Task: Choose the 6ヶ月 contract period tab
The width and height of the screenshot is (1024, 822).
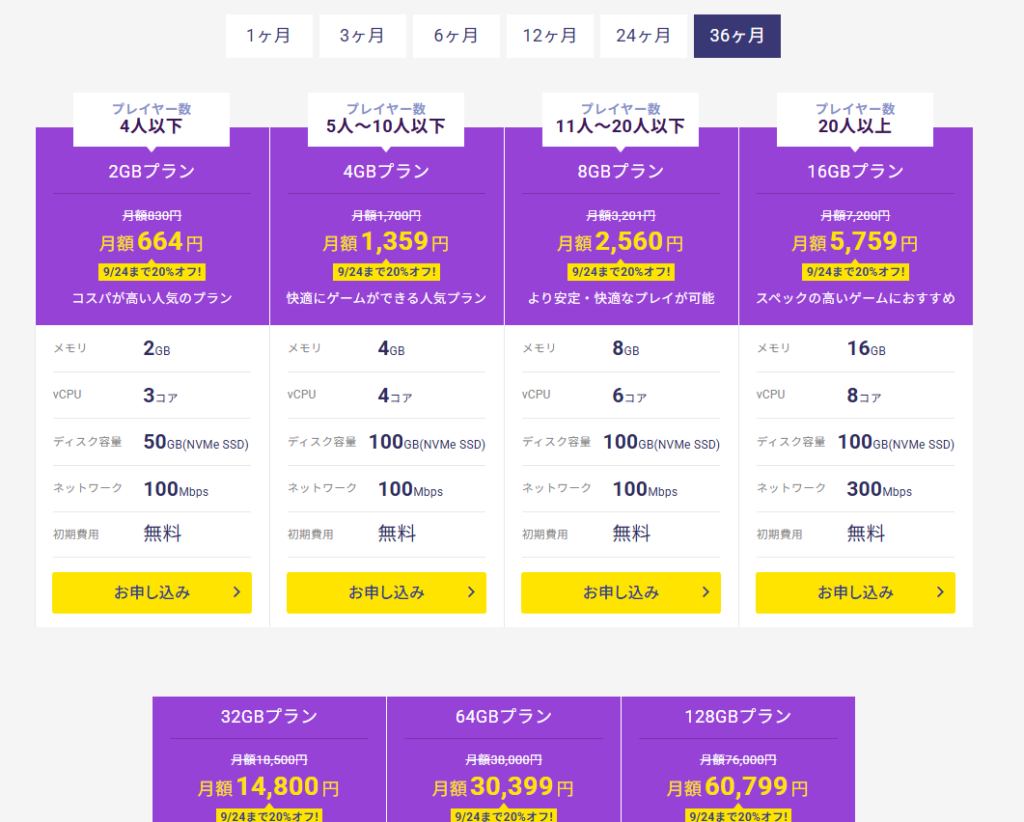Action: (456, 36)
